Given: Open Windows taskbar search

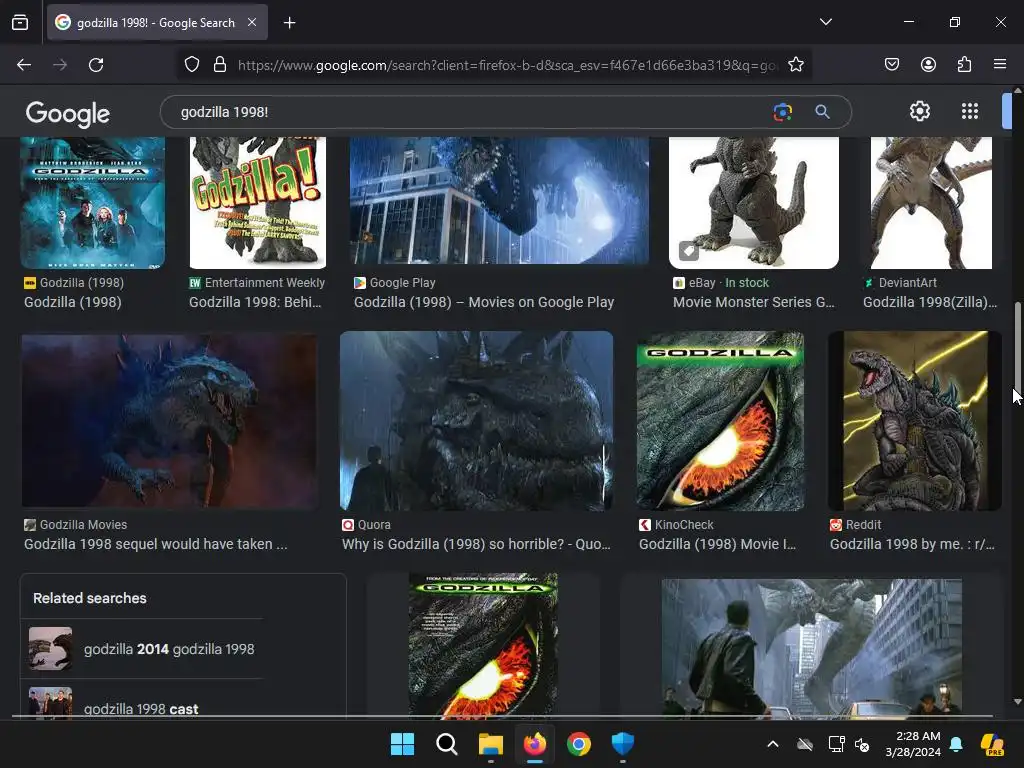Looking at the screenshot, I should (x=447, y=744).
